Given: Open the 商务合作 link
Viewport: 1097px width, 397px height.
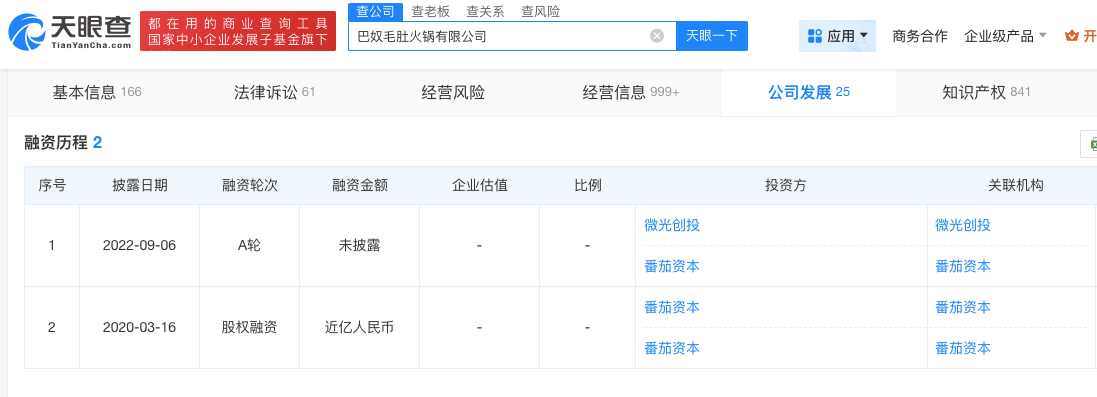Looking at the screenshot, I should pyautogui.click(x=920, y=36).
